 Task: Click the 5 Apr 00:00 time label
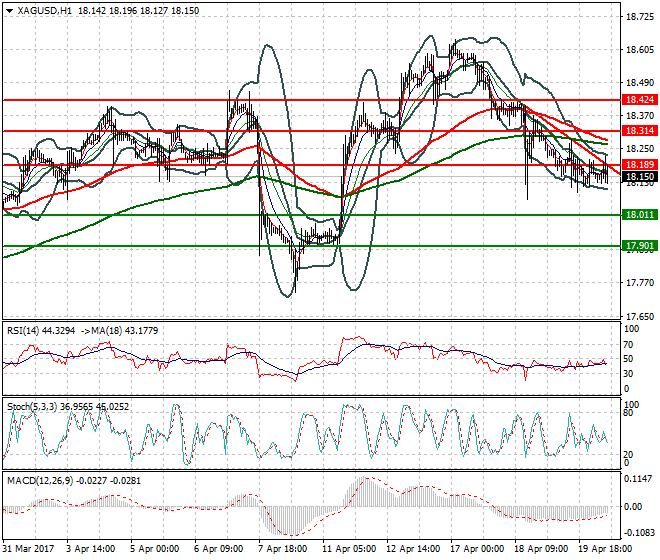click(x=154, y=549)
